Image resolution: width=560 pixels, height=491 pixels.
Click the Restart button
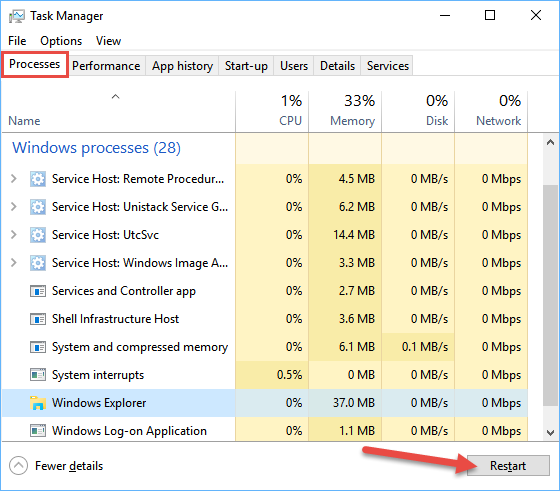pyautogui.click(x=508, y=466)
